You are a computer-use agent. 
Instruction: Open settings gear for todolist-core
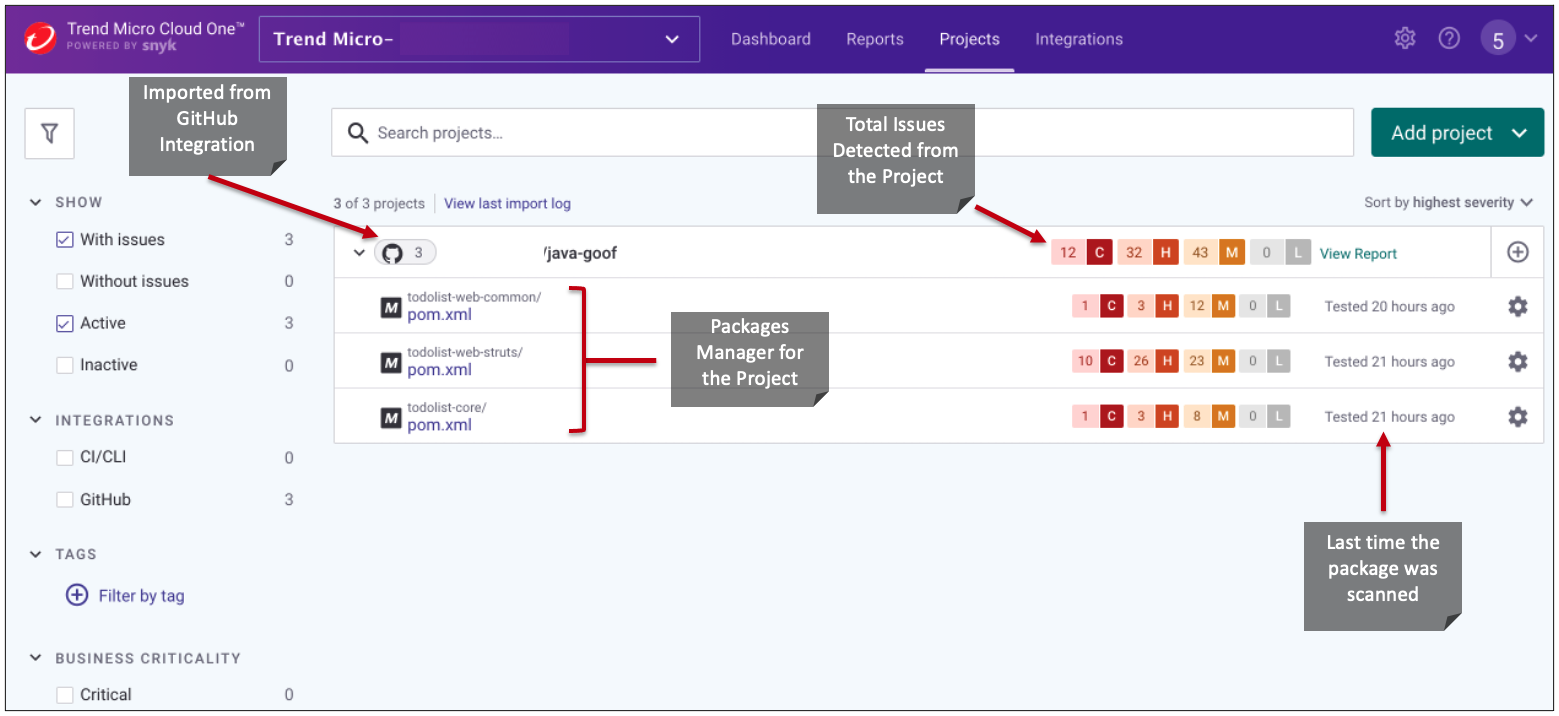tap(1517, 417)
